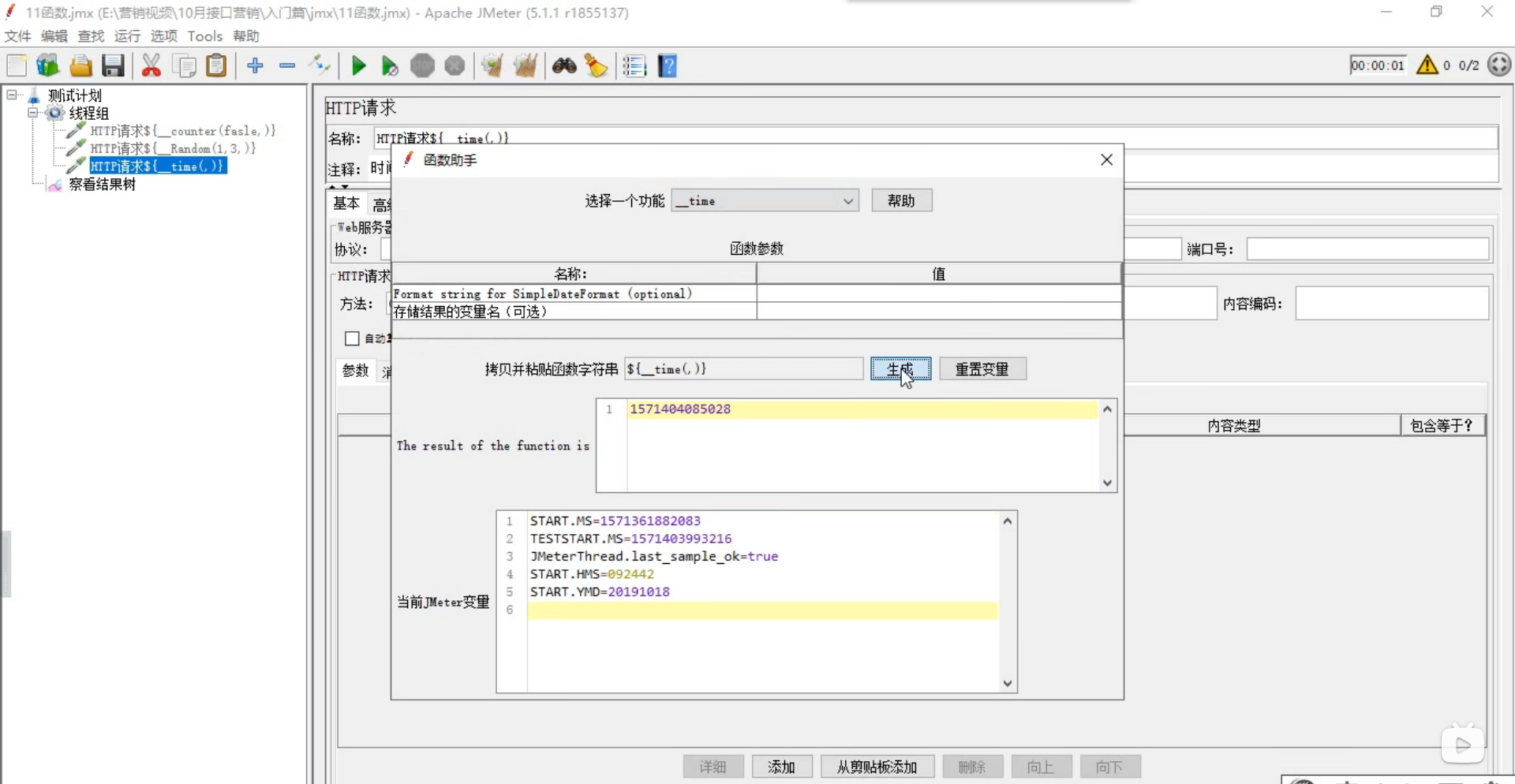Click the remote engine status icon
Viewport: 1515px width, 784px height.
click(x=1499, y=65)
